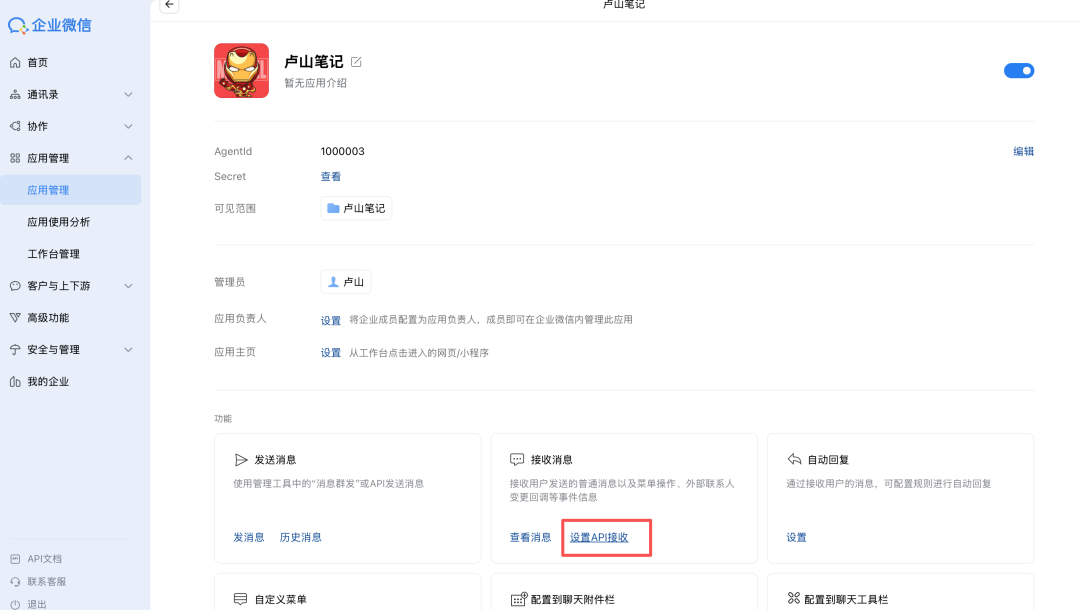Click the 通讯录 contacts icon
Screen dimensions: 1080x610
[x=15, y=94]
